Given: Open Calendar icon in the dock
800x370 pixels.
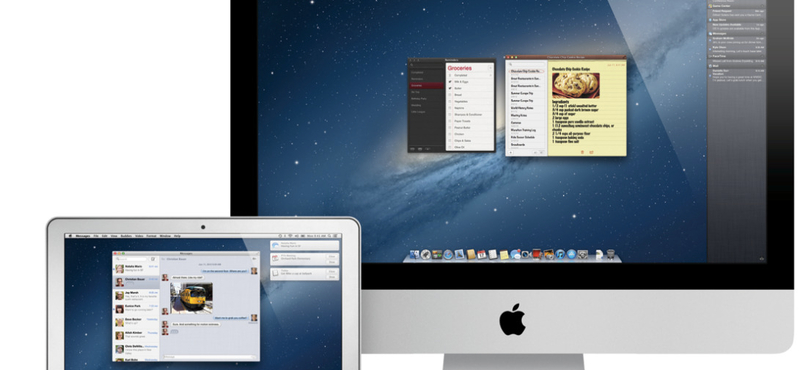Looking at the screenshot, I should click(482, 254).
